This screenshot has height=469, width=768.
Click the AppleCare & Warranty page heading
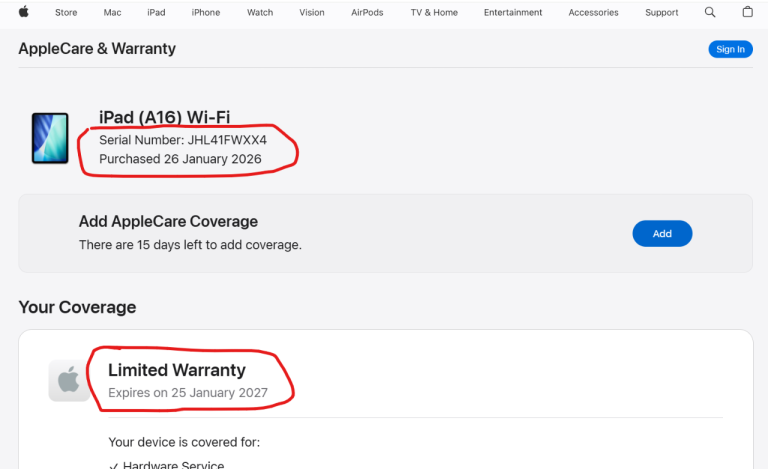(97, 48)
